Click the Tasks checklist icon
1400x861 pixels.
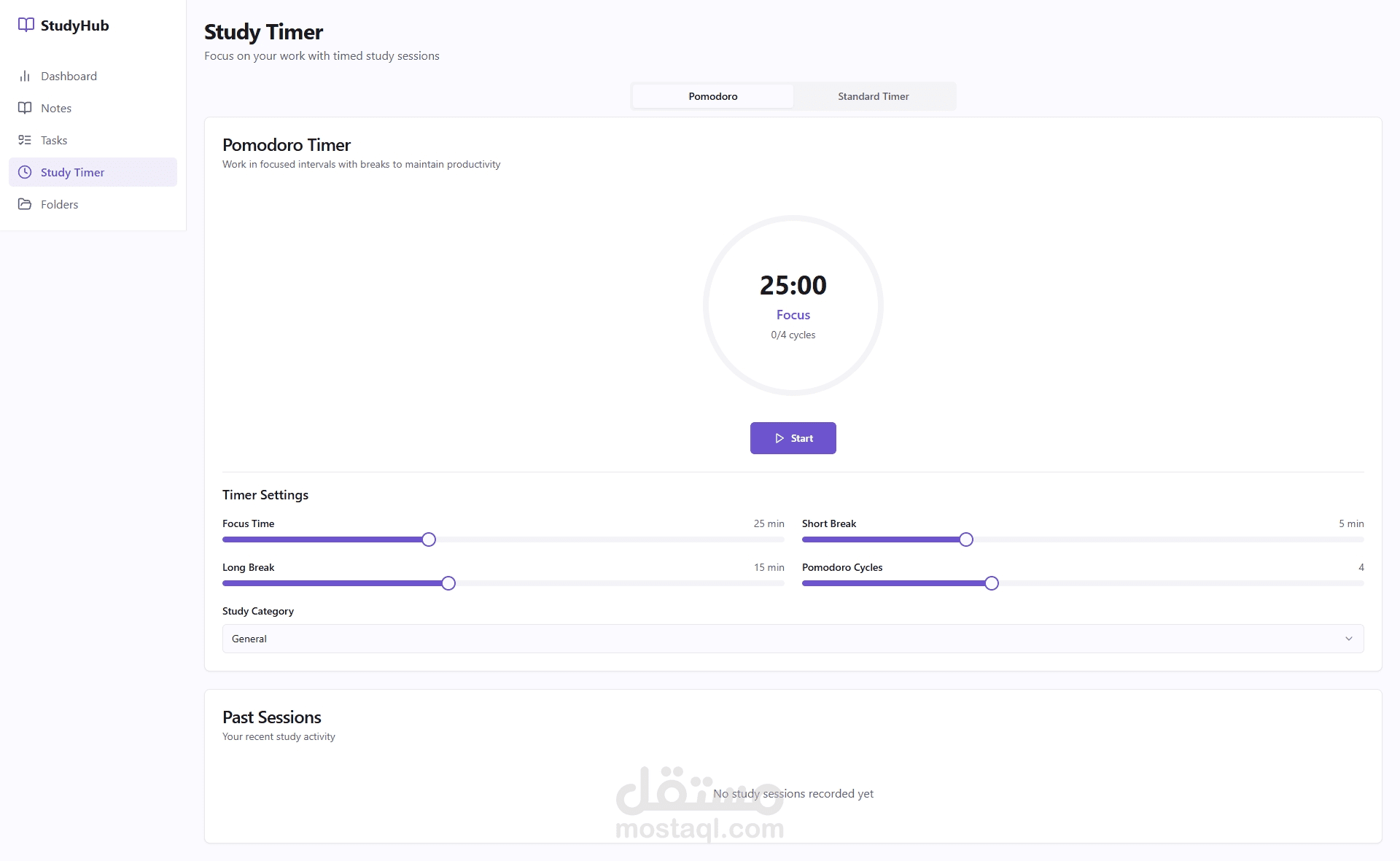pyautogui.click(x=25, y=140)
